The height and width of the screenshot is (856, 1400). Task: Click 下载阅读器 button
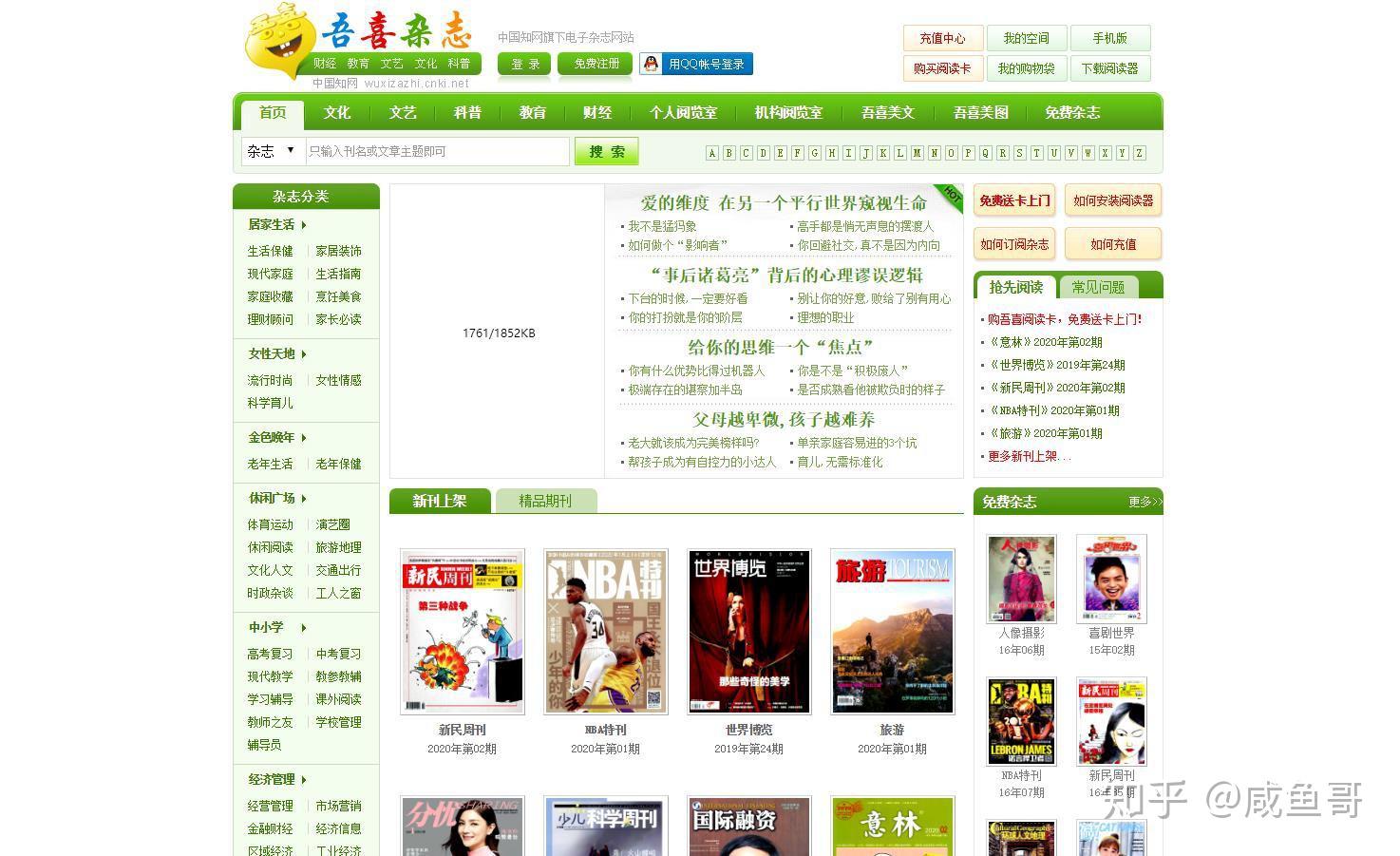coord(1110,68)
